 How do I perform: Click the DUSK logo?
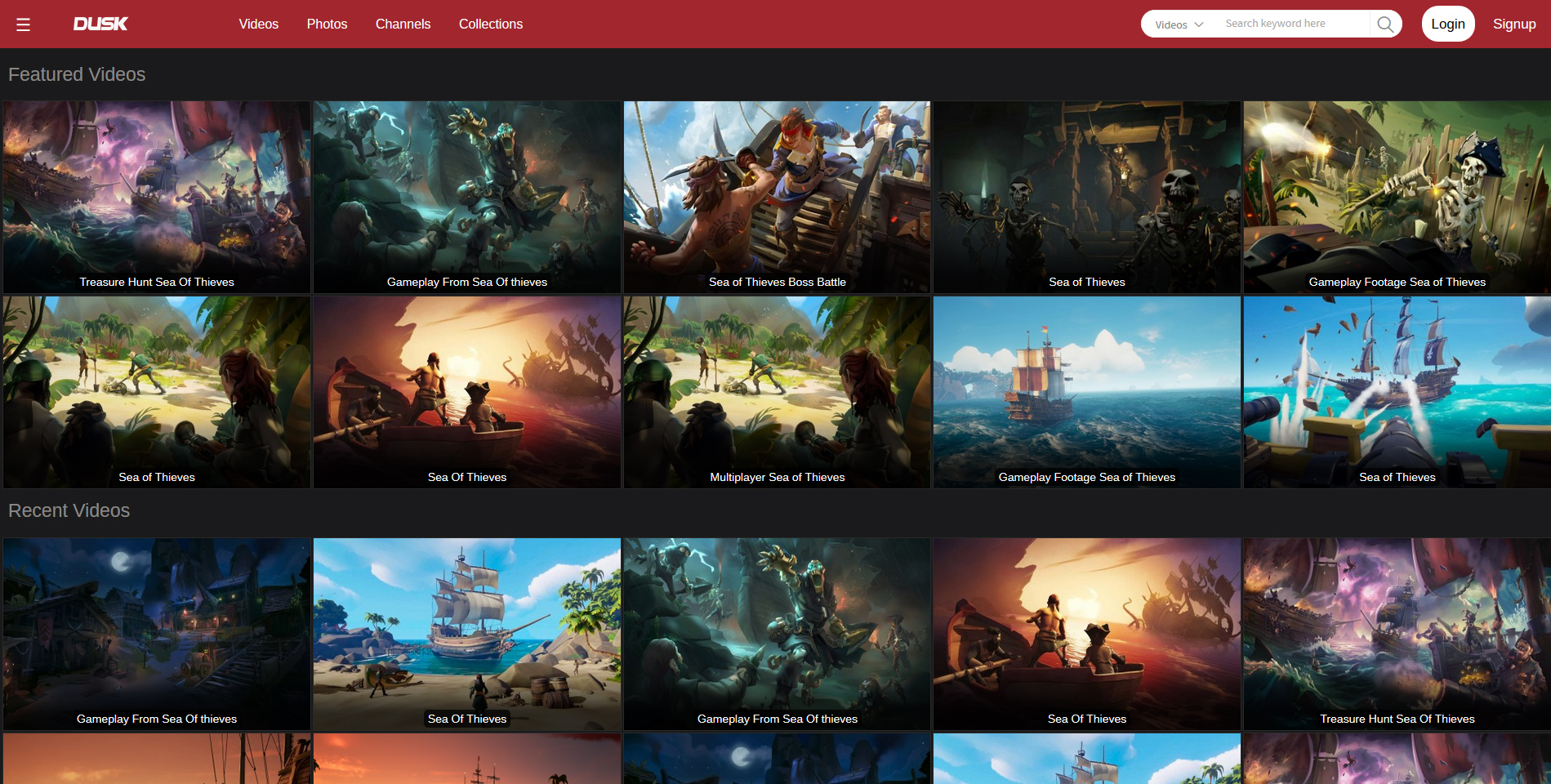click(100, 24)
